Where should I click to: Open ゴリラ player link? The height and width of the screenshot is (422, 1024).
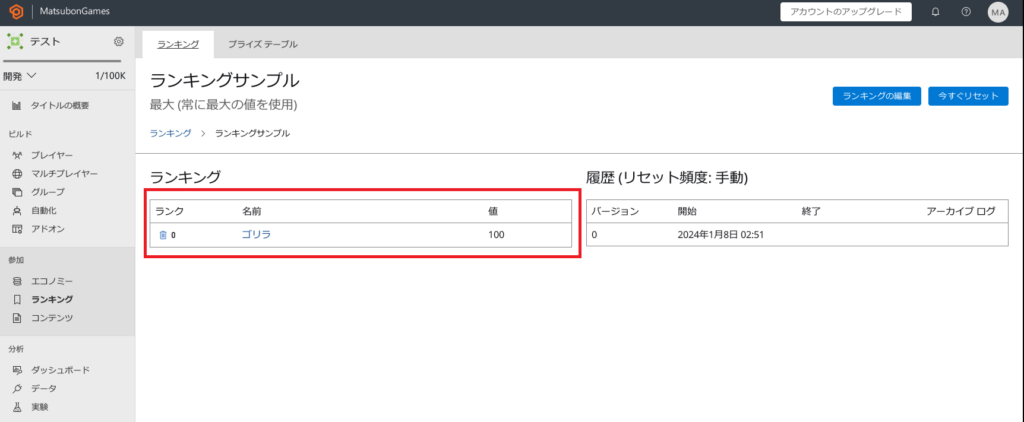coord(256,235)
